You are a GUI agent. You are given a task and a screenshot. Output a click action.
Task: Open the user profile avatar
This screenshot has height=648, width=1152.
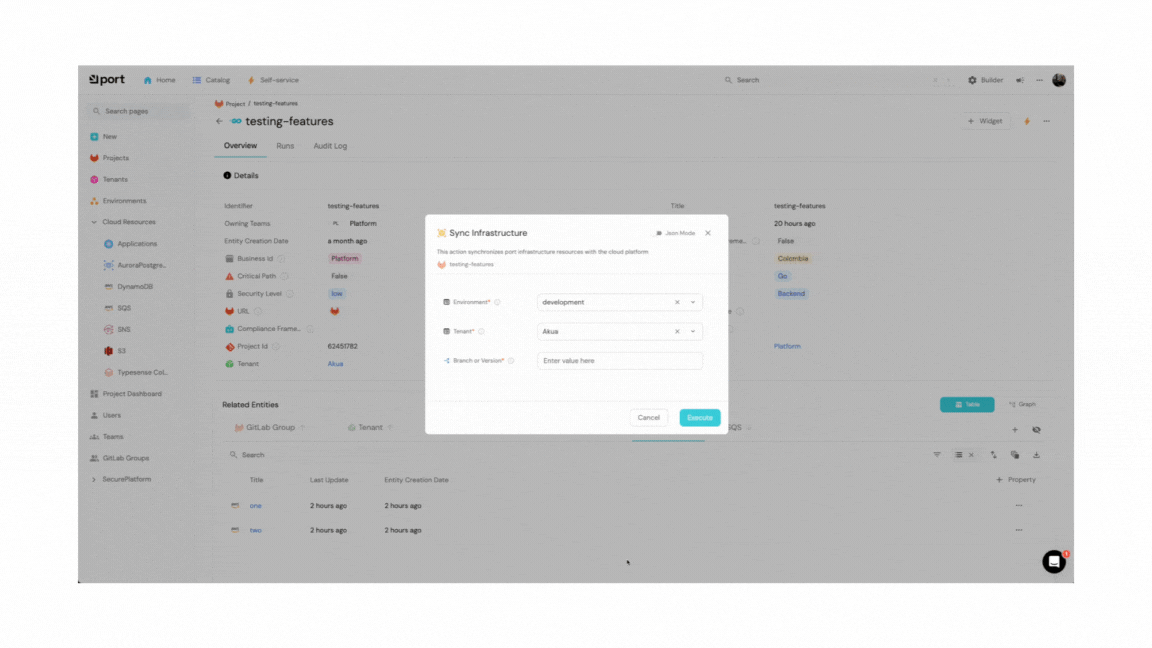(1059, 80)
